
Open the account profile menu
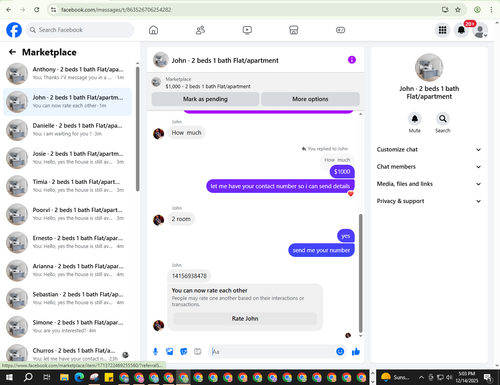click(x=480, y=30)
